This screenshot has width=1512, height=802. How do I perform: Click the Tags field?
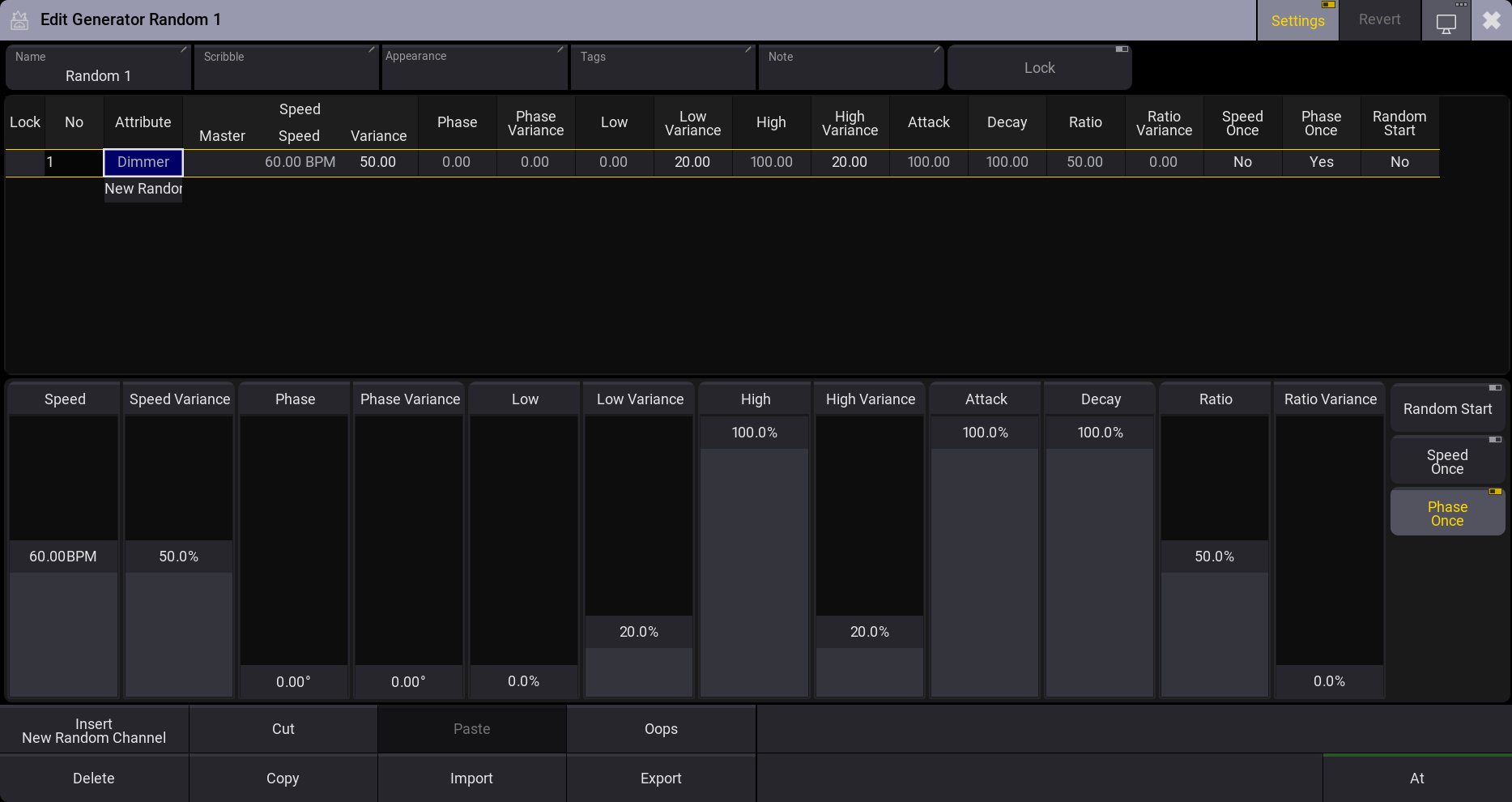[662, 67]
